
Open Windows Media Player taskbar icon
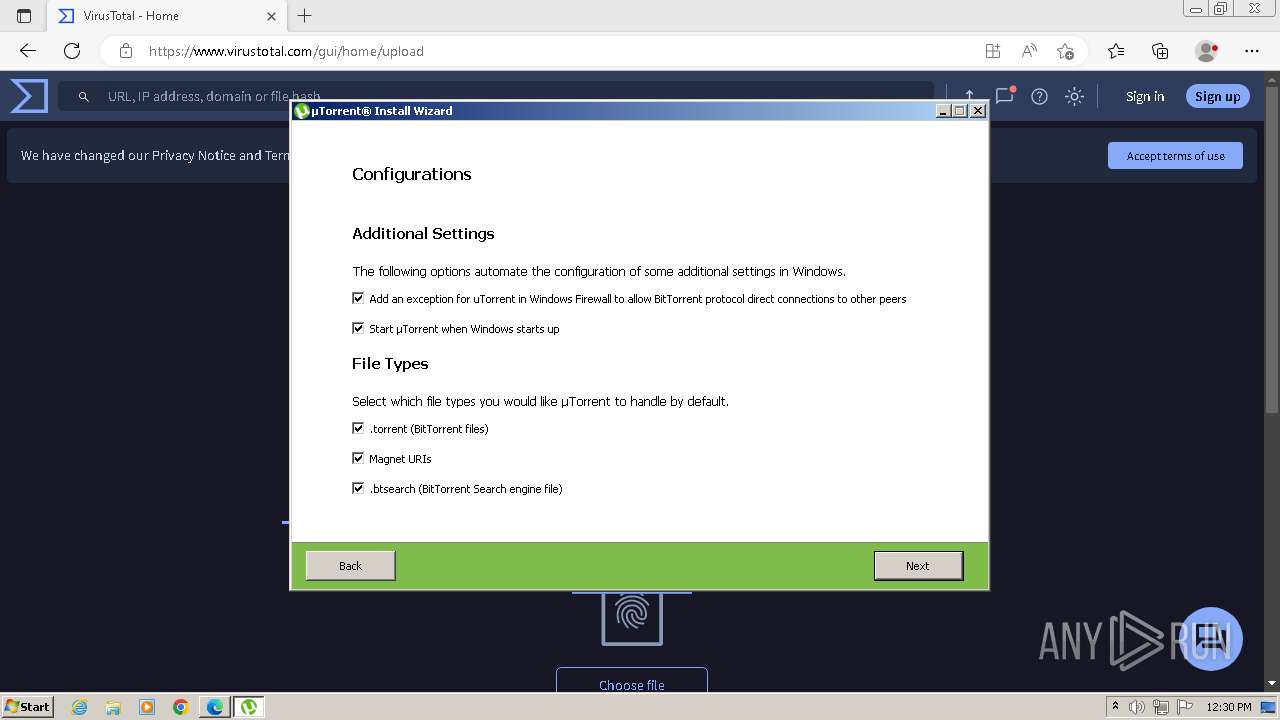(x=147, y=707)
